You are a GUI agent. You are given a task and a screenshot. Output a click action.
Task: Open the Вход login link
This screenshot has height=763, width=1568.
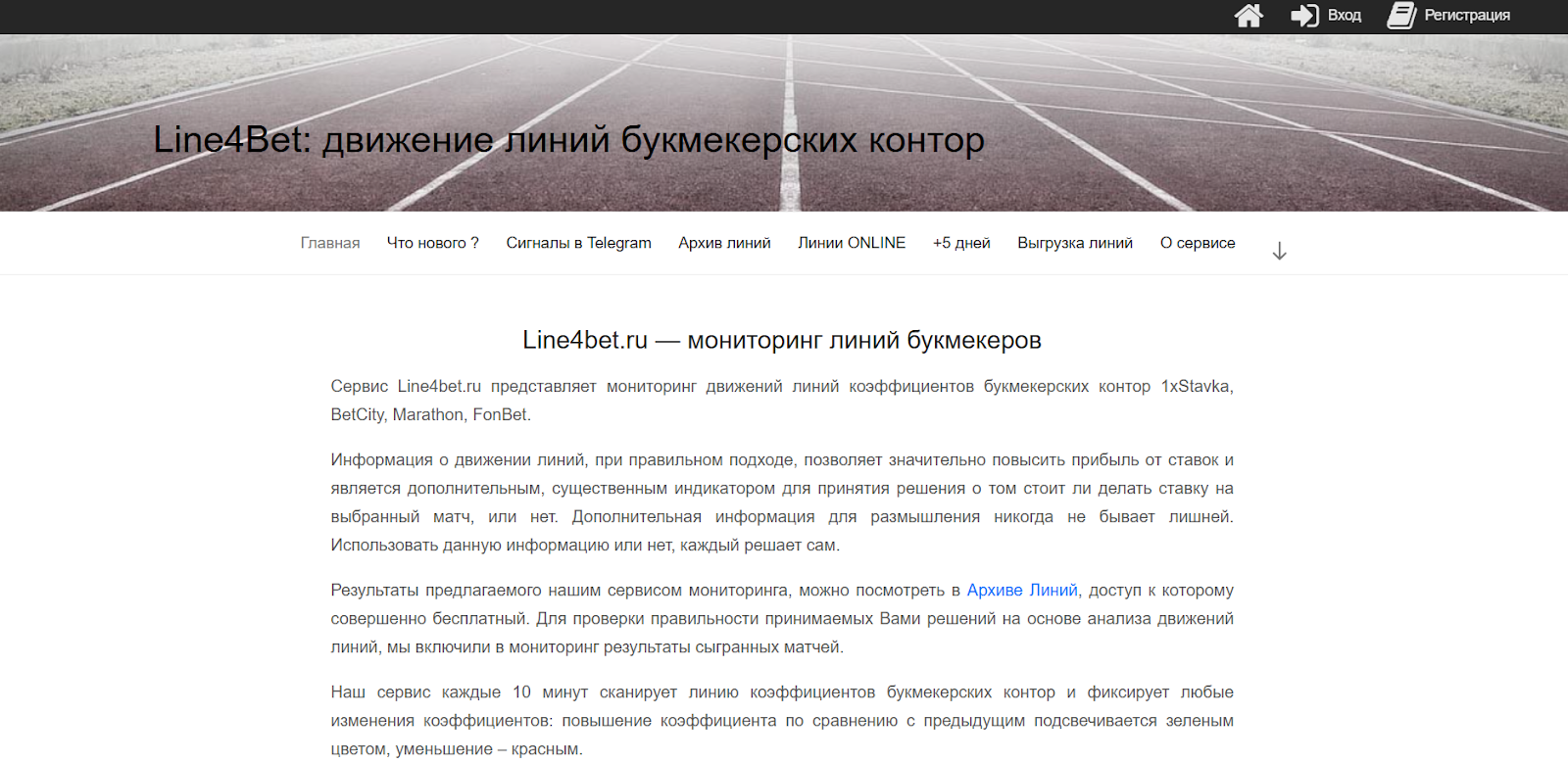click(1345, 16)
